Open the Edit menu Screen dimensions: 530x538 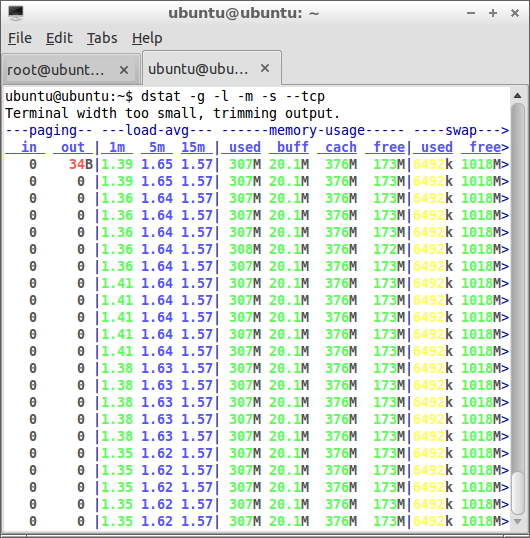(59, 38)
